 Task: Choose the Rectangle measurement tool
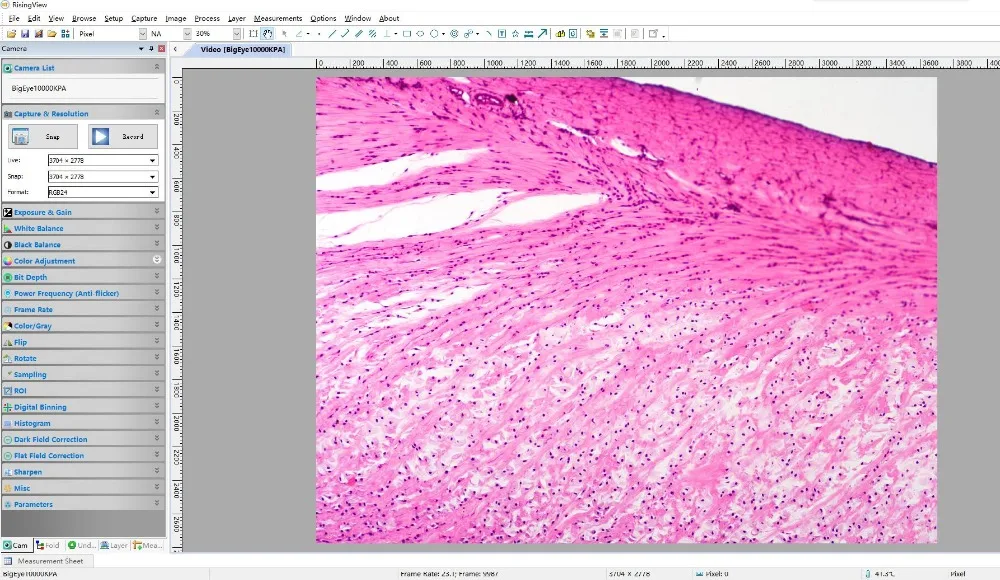(x=407, y=34)
